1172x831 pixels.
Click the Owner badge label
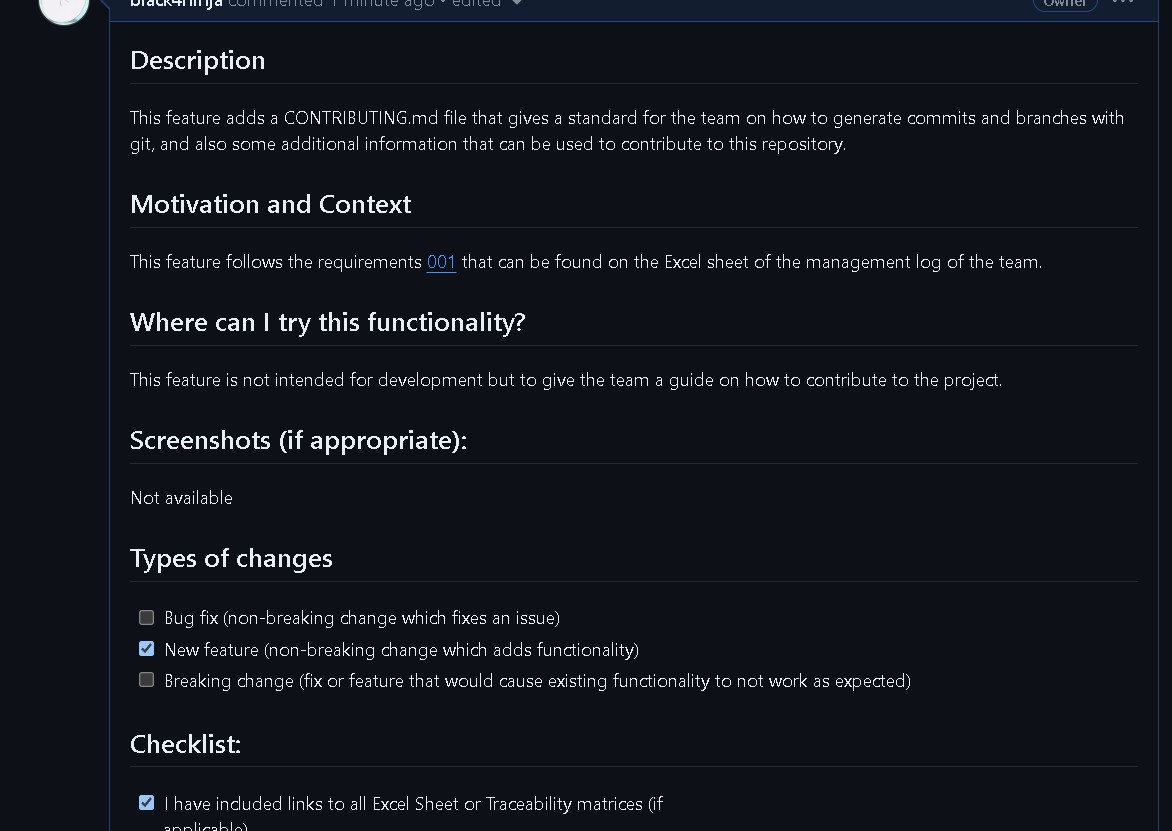1065,4
